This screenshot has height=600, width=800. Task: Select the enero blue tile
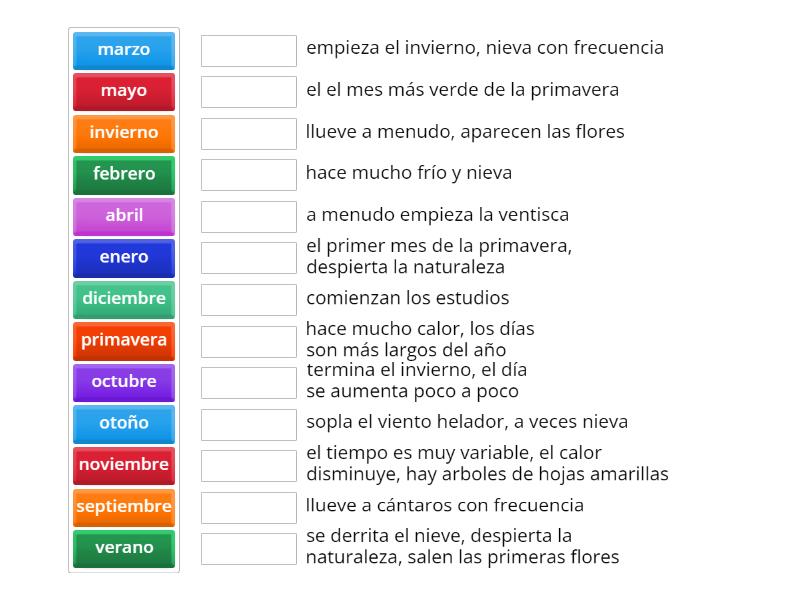(124, 257)
